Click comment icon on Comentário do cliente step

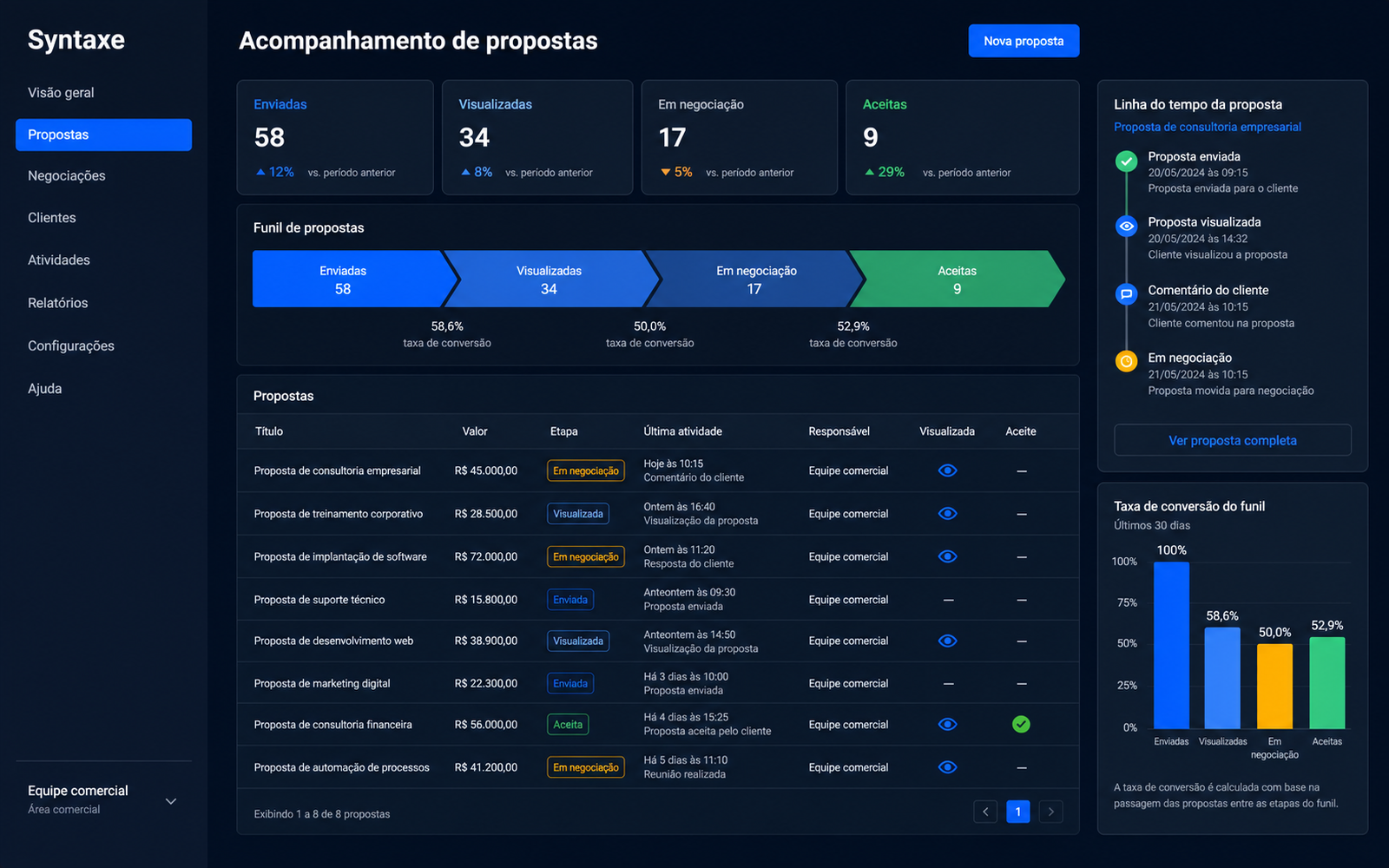(x=1126, y=294)
